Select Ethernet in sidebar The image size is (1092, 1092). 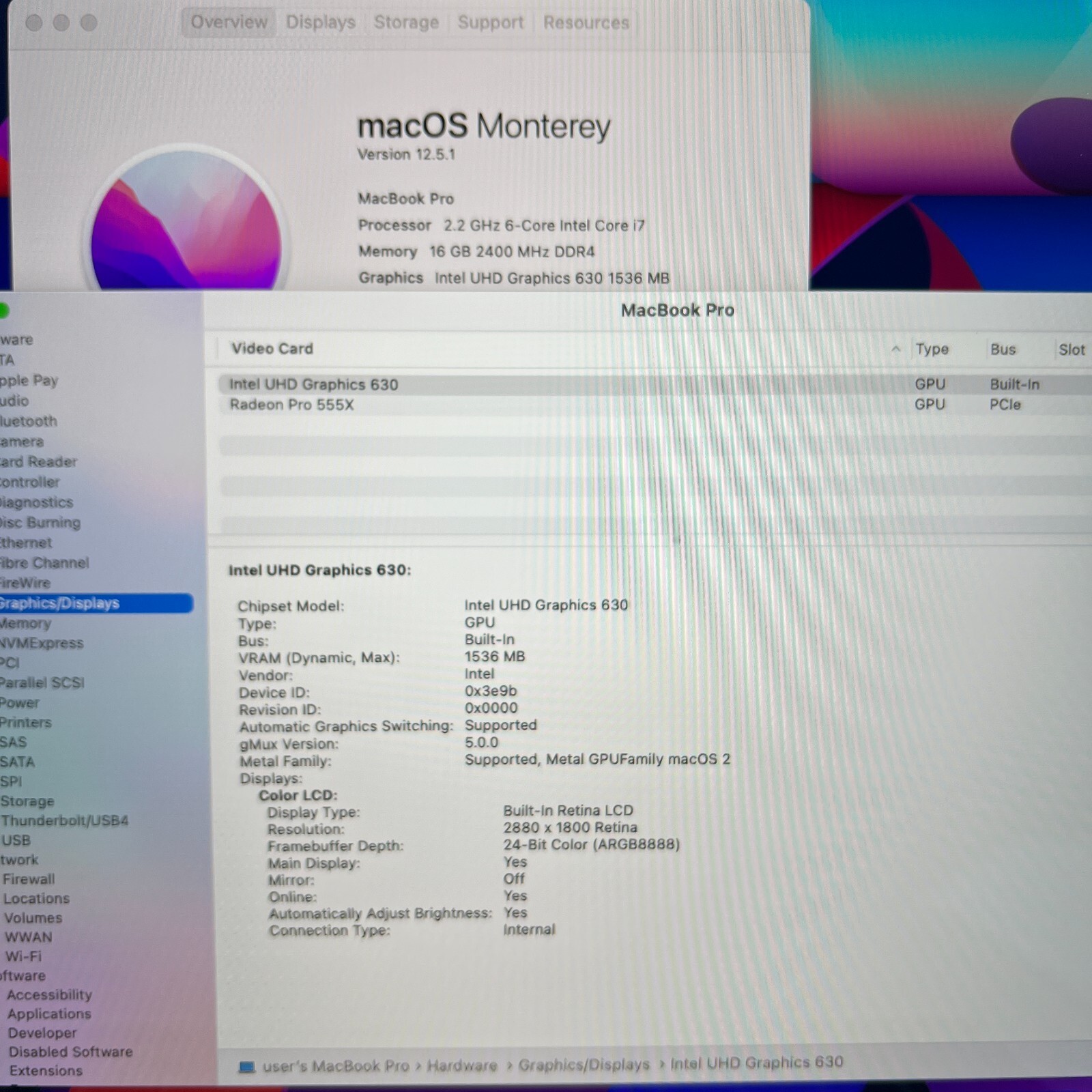26,543
